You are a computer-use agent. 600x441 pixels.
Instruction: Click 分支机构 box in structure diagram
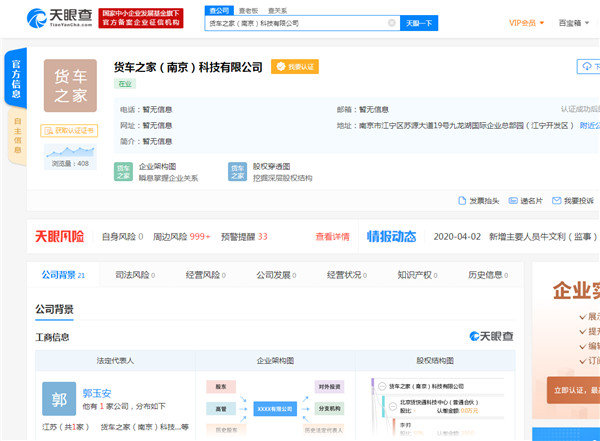click(x=329, y=409)
